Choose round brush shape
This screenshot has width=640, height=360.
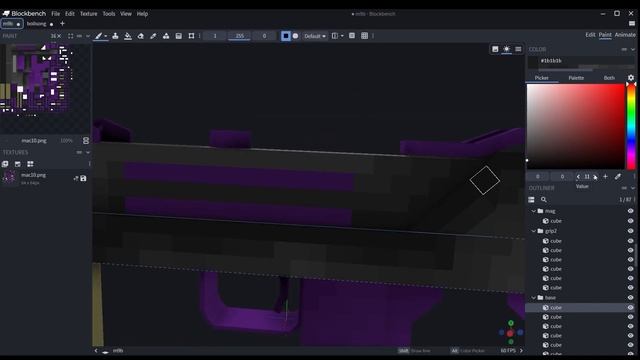pyautogui.click(x=296, y=36)
